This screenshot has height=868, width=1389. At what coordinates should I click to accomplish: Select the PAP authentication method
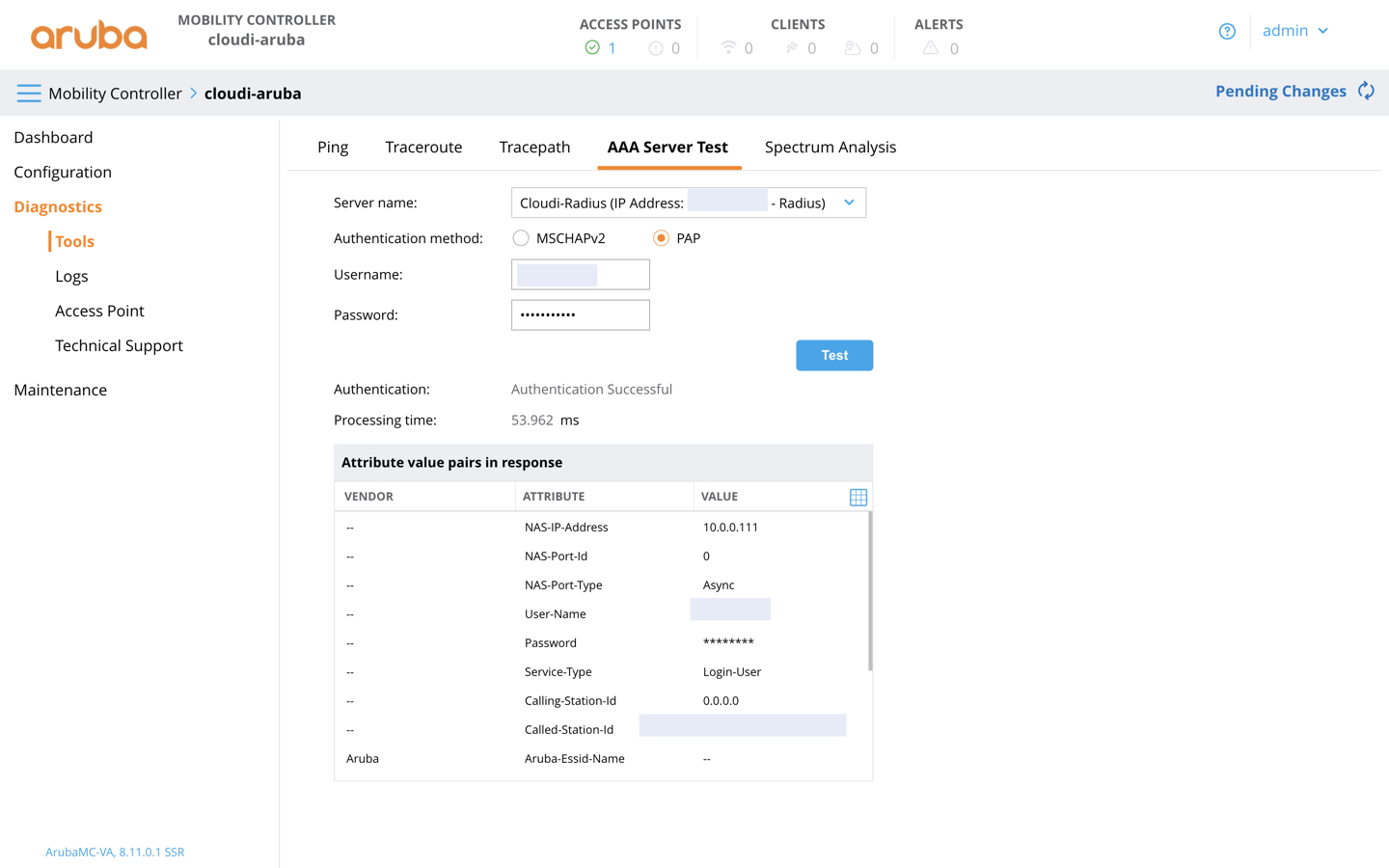tap(660, 237)
